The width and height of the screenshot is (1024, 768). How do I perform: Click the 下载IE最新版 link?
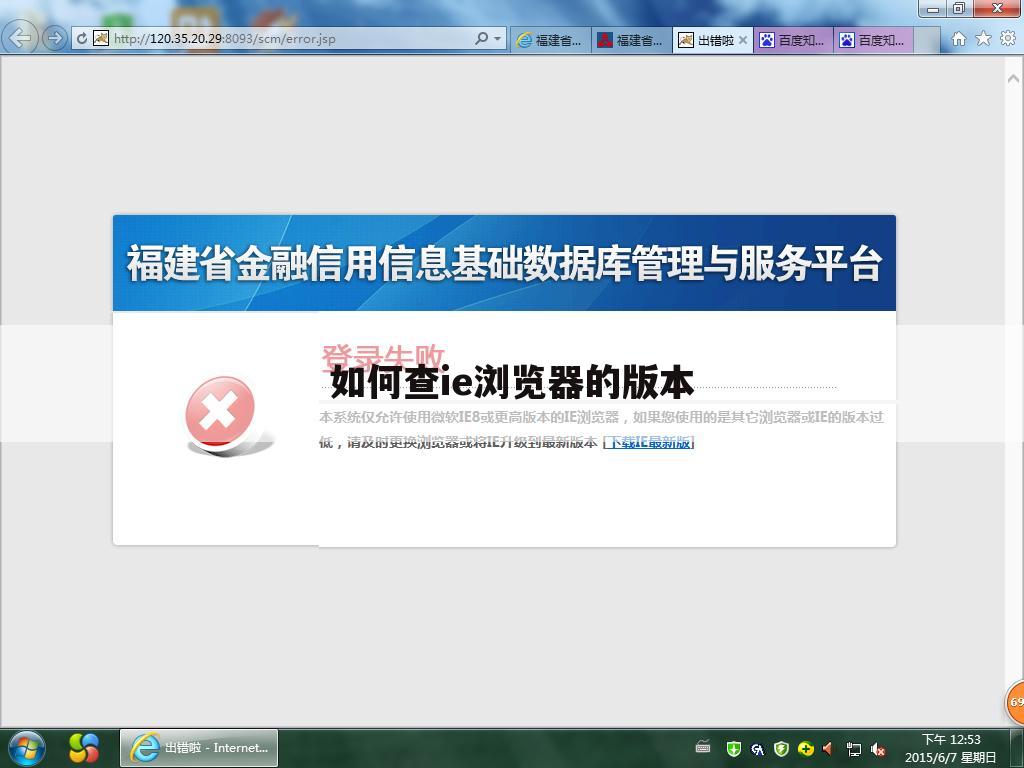(x=649, y=441)
